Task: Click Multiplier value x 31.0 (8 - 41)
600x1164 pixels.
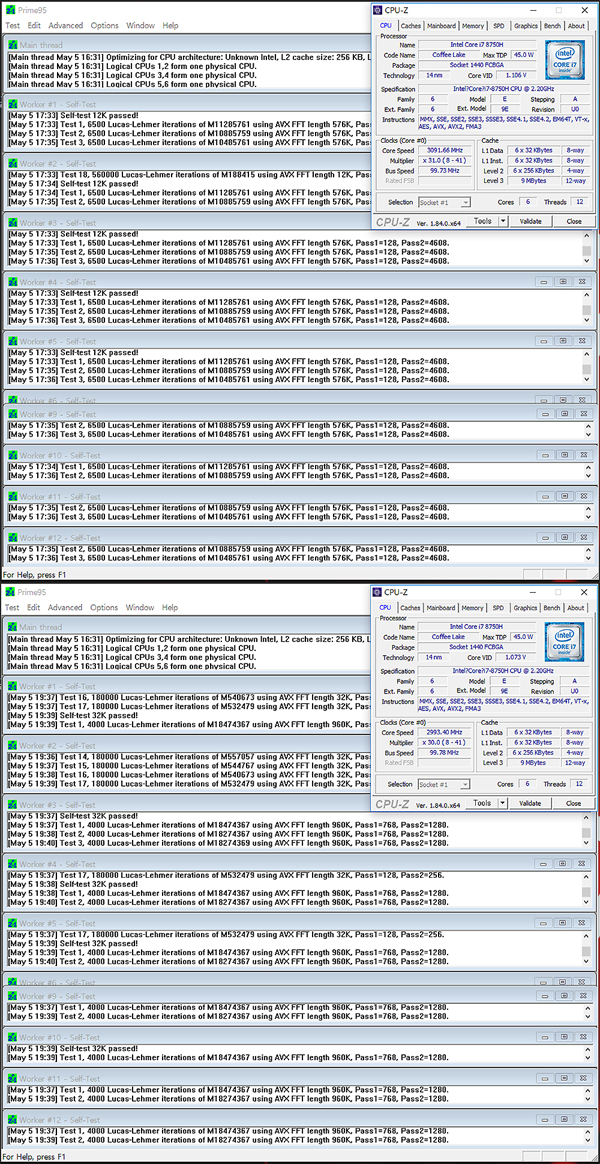Action: pyautogui.click(x=446, y=160)
